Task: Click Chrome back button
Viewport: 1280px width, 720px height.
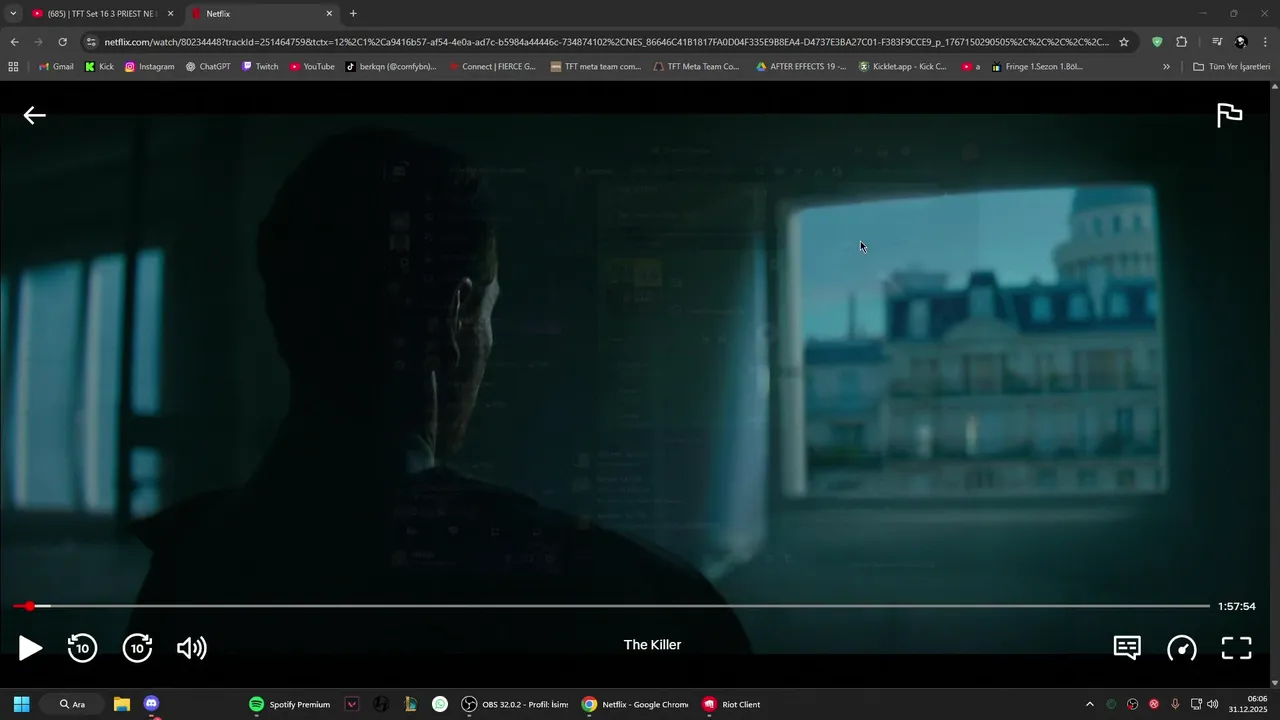Action: pyautogui.click(x=14, y=42)
